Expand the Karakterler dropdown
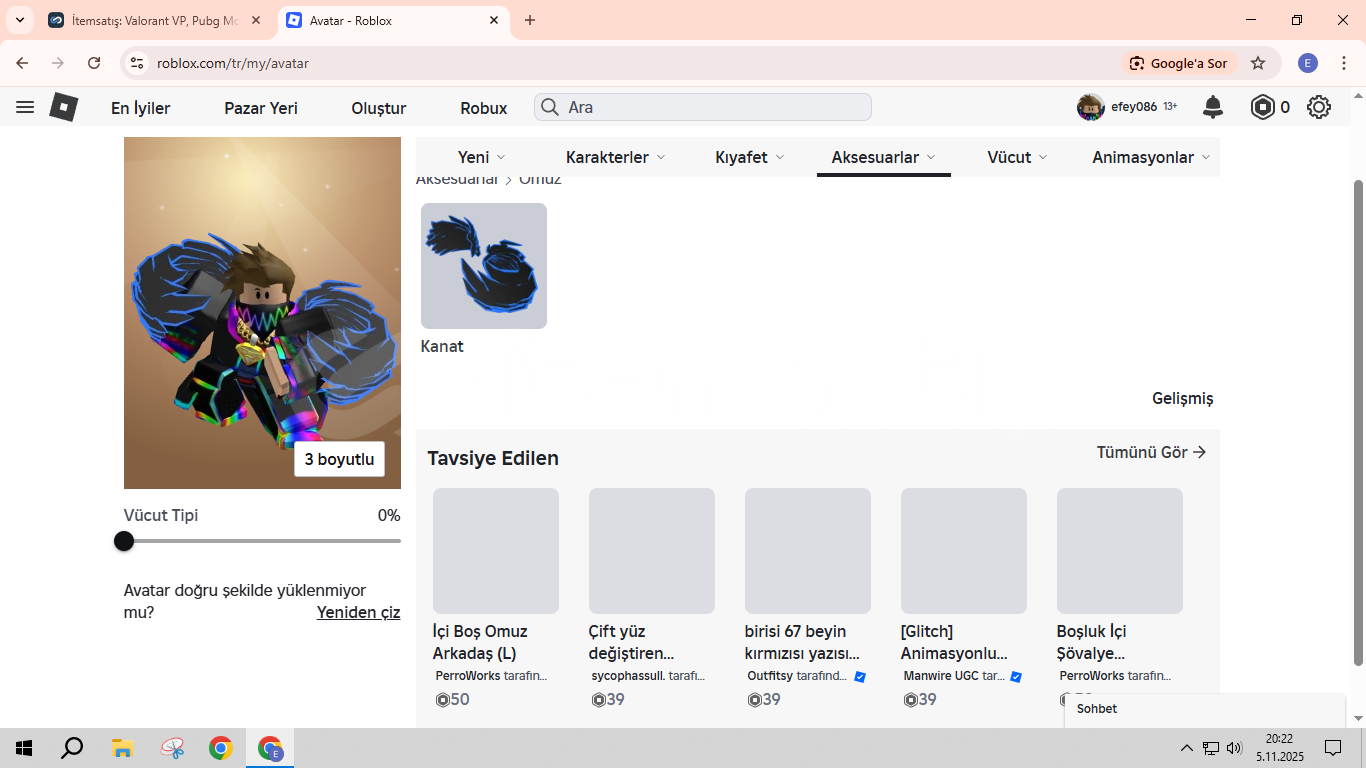This screenshot has height=768, width=1366. click(x=616, y=157)
